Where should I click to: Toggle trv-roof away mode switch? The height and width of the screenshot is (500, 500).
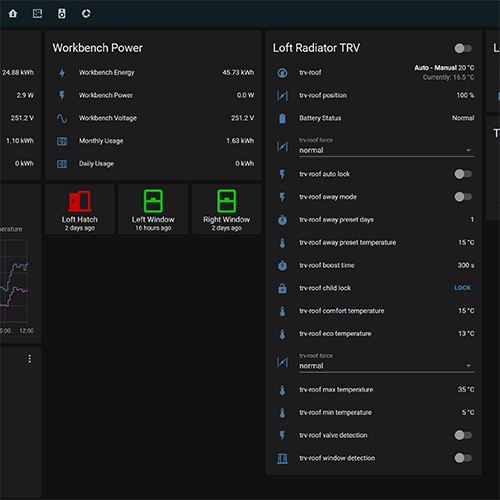pos(463,197)
